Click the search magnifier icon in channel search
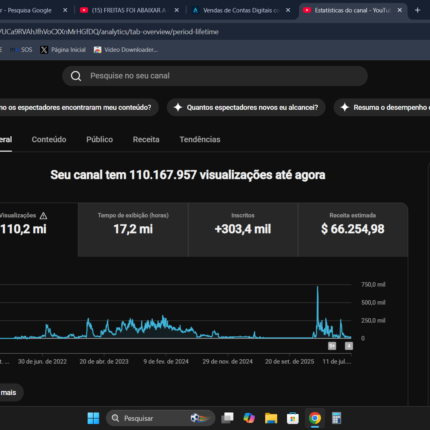Image resolution: width=430 pixels, height=430 pixels. [76, 76]
